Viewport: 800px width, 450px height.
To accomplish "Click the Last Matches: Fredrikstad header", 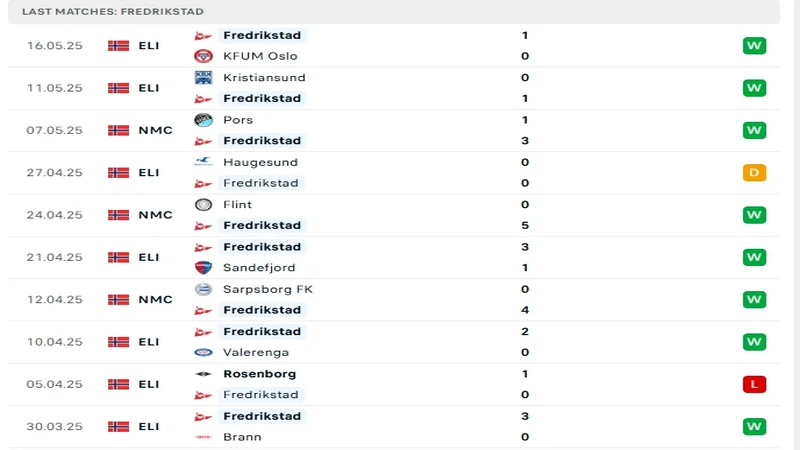I will [113, 11].
